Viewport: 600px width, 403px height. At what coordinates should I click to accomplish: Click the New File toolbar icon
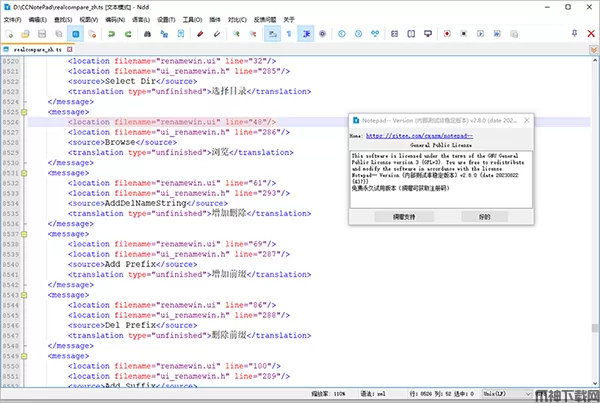9,33
